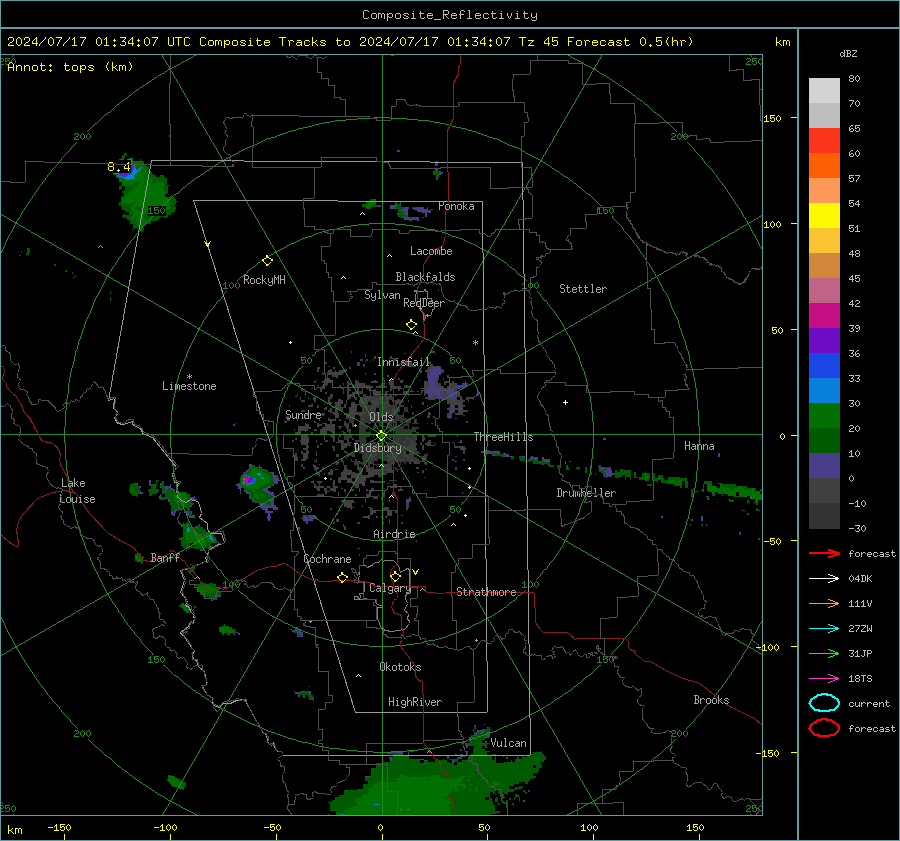The width and height of the screenshot is (900, 841).
Task: Click the Sylvan label
Action: pyautogui.click(x=382, y=295)
